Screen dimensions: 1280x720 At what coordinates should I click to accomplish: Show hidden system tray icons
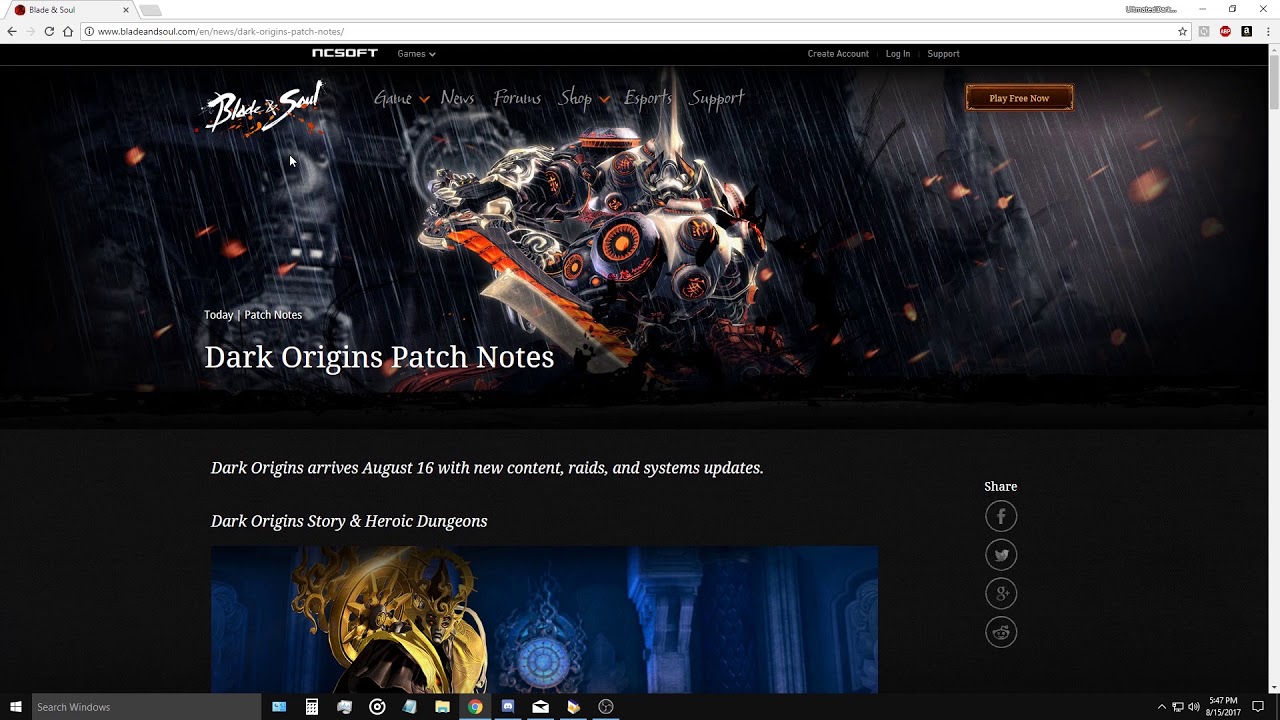(1161, 707)
